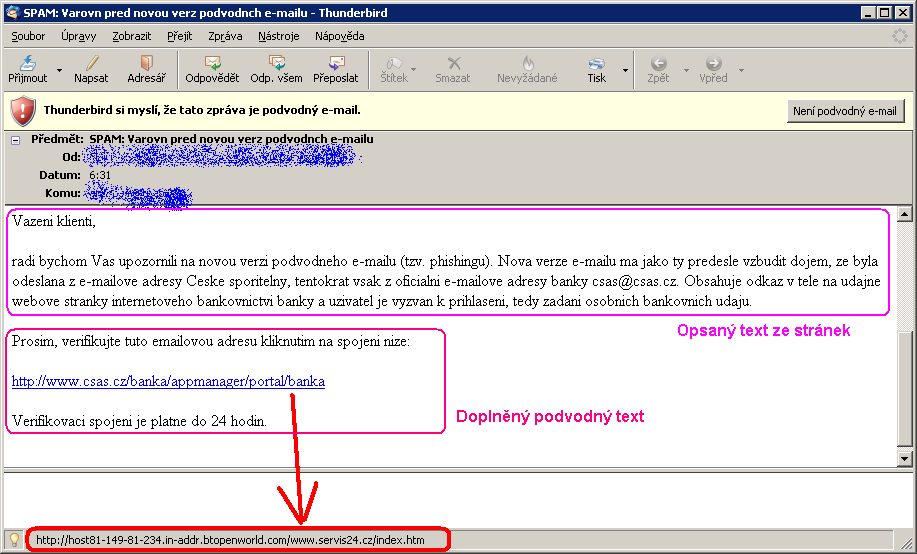The width and height of the screenshot is (917, 554).
Task: Click the date value 6:31
Action: pos(100,175)
